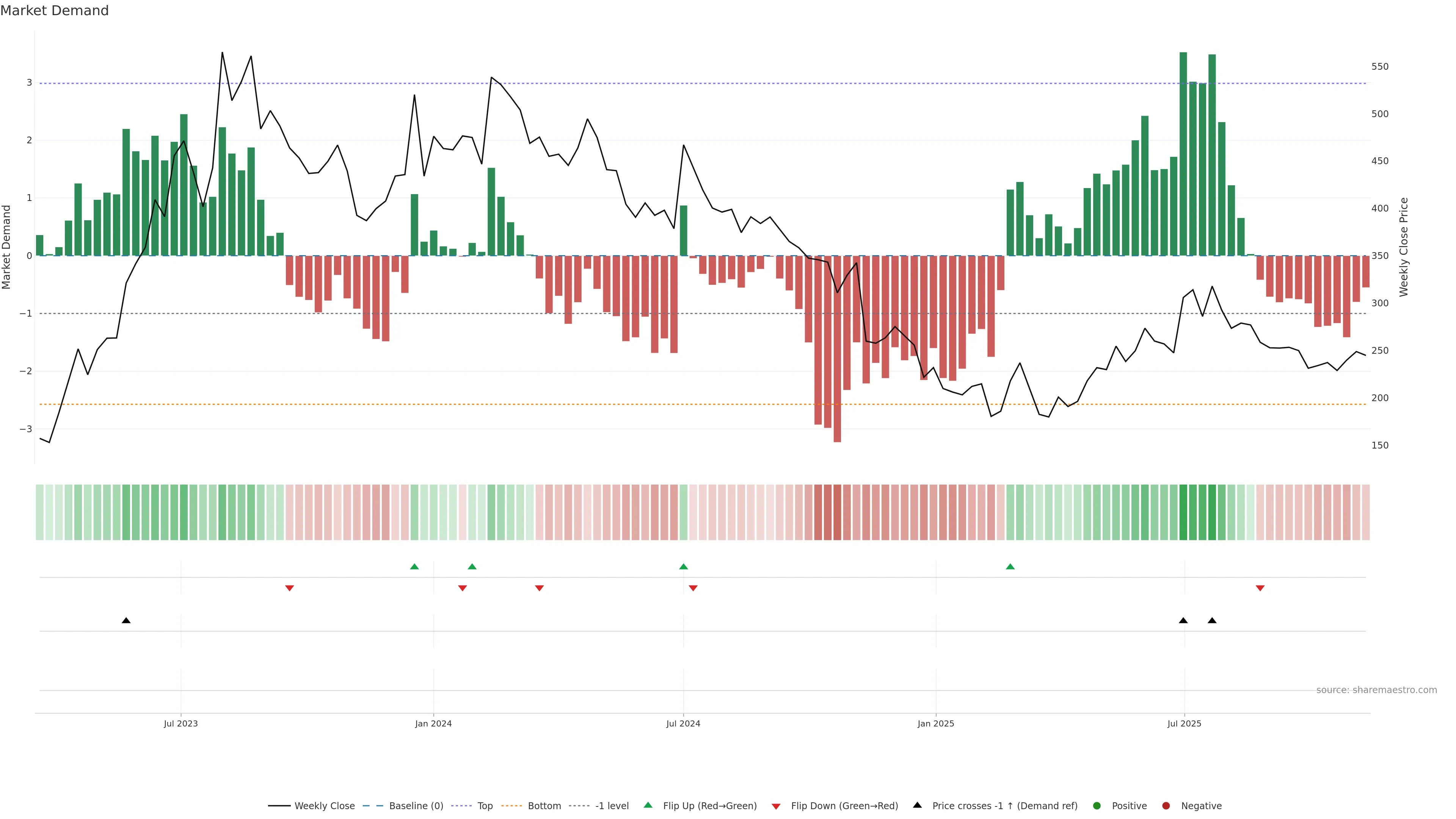Viewport: 1456px width, 819px height.
Task: Click the Weekly Close Price axis title
Action: pyautogui.click(x=1403, y=247)
